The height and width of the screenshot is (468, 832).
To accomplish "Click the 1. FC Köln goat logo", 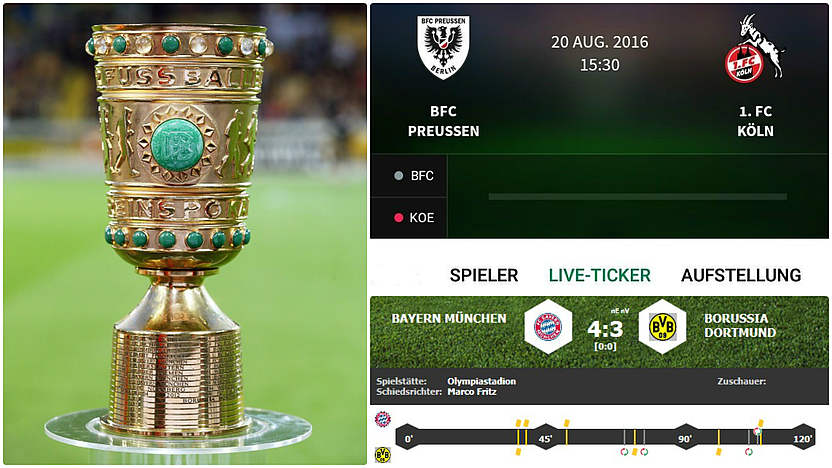I will (x=755, y=48).
